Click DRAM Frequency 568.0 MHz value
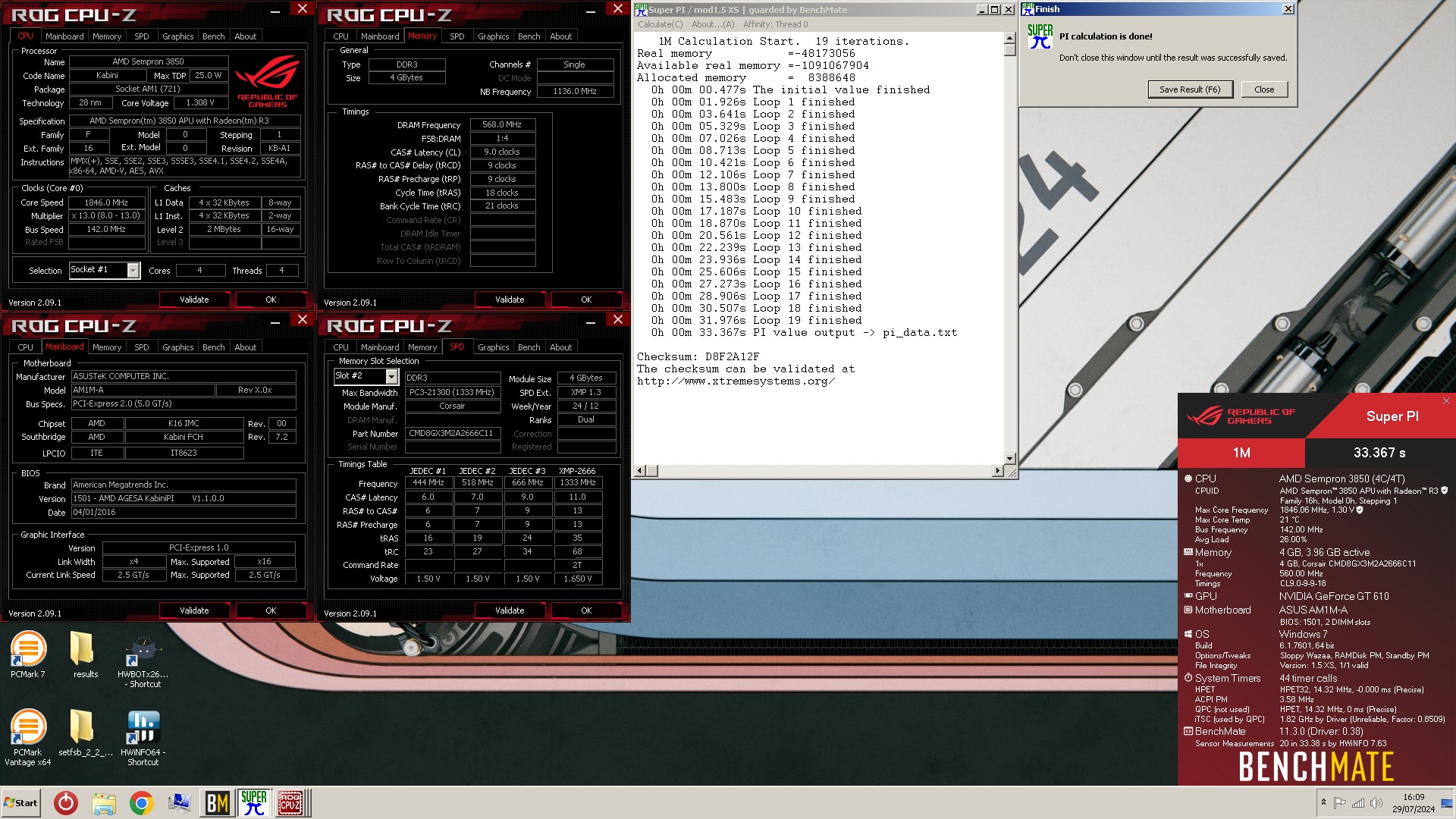This screenshot has height=819, width=1456. [x=502, y=124]
